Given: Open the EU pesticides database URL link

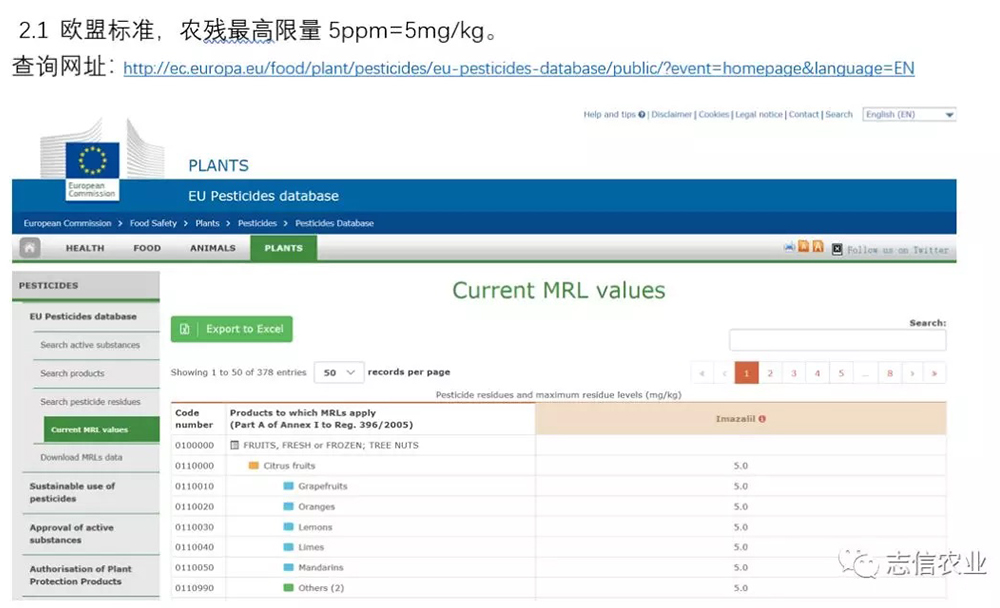Looking at the screenshot, I should point(518,68).
